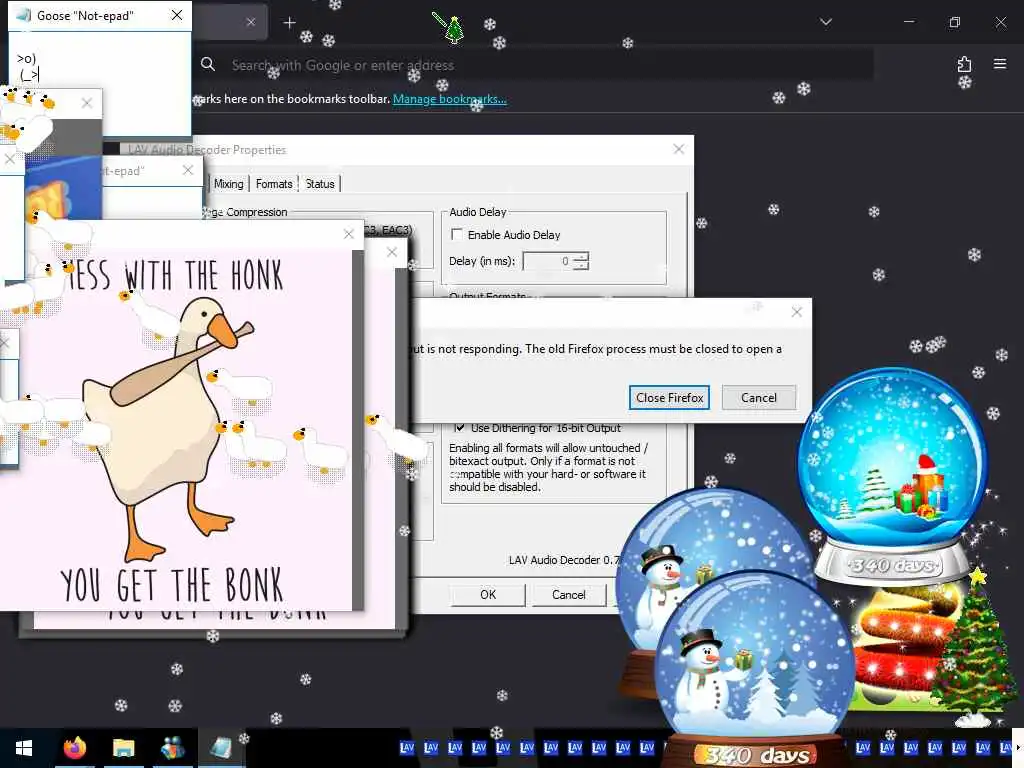Follow the Manage bookmarks link
Viewport: 1024px width, 768px height.
coord(449,99)
